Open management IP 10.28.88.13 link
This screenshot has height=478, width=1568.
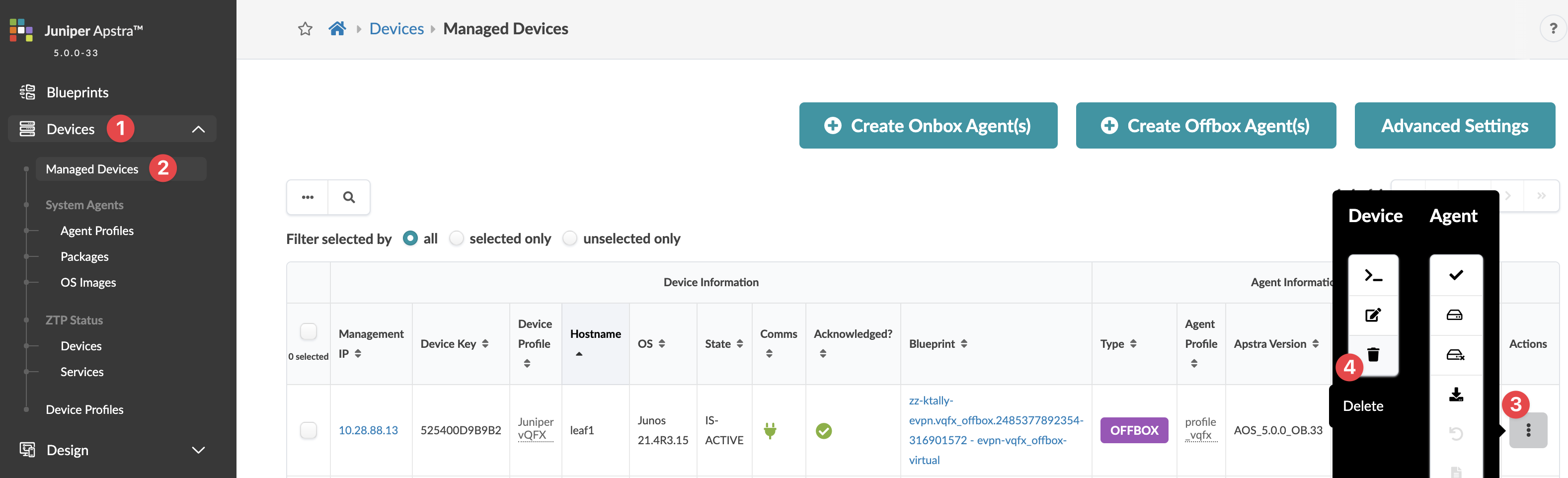click(368, 430)
